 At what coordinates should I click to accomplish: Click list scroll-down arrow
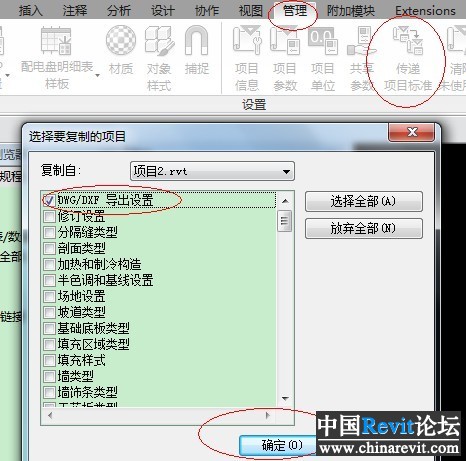click(x=285, y=398)
